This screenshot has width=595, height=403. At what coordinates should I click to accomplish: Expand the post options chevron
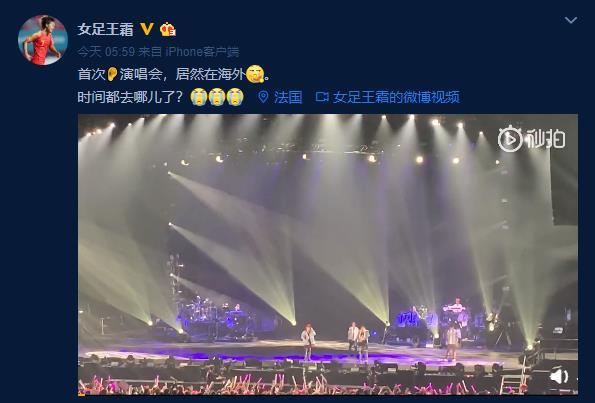tap(571, 20)
